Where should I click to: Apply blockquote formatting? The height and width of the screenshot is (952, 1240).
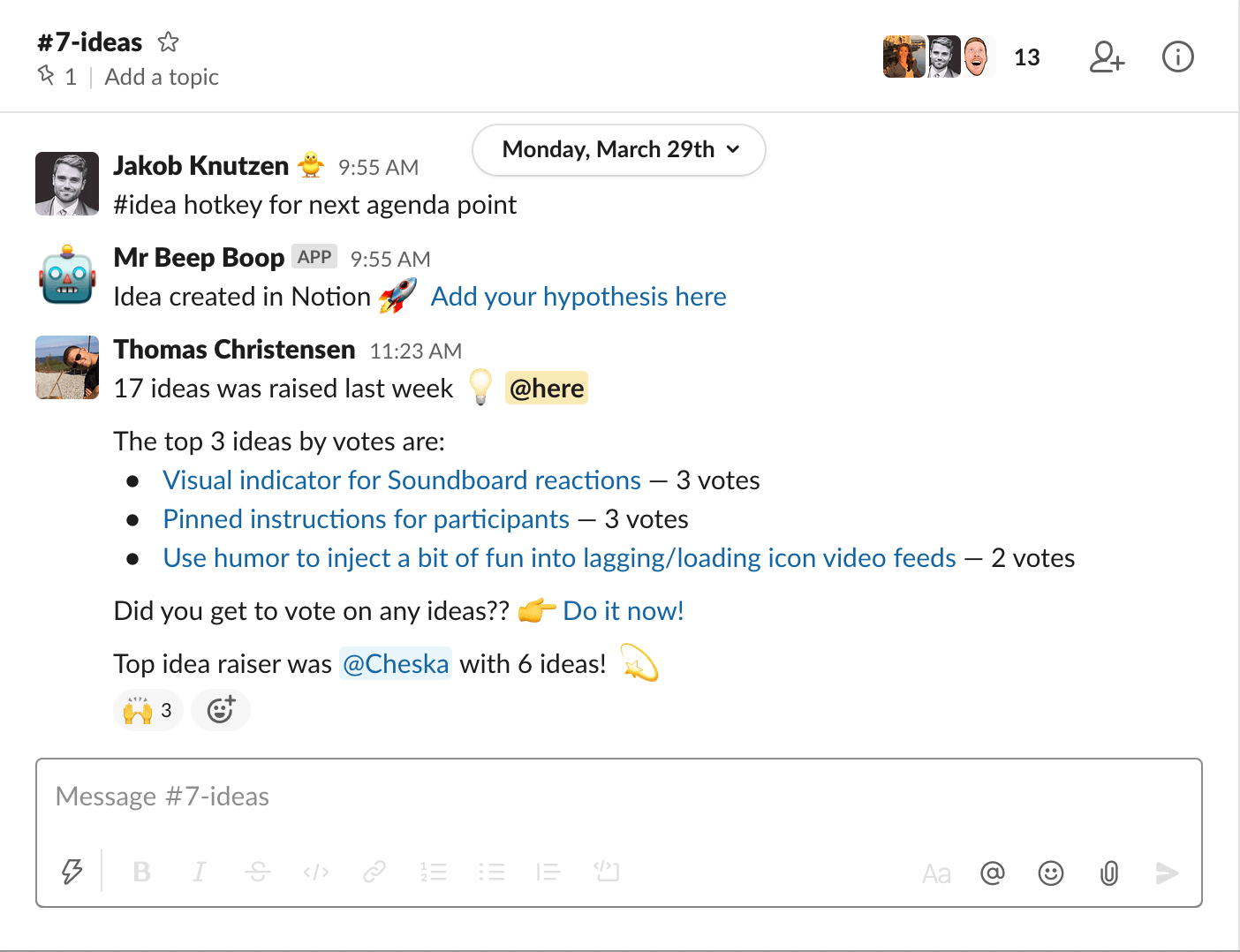coord(548,872)
